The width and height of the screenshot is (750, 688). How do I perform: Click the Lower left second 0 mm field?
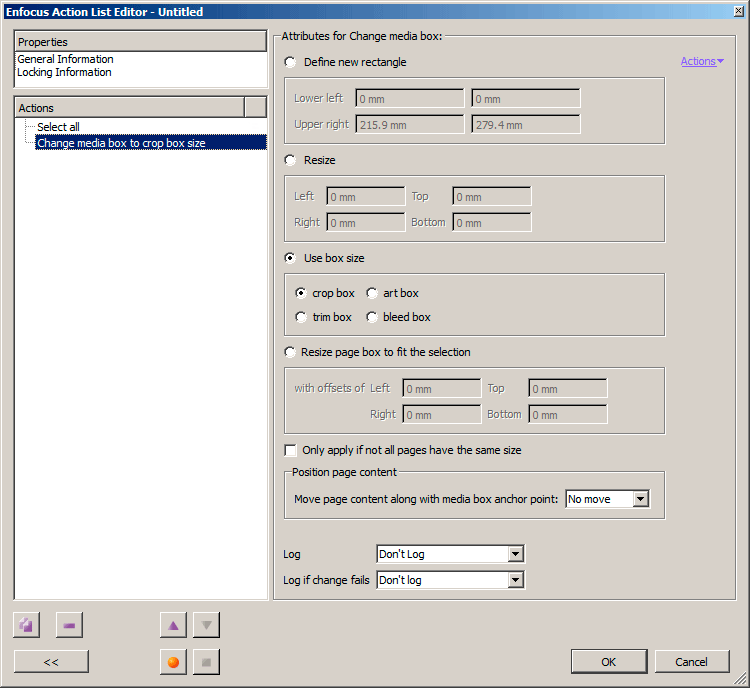pyautogui.click(x=525, y=99)
